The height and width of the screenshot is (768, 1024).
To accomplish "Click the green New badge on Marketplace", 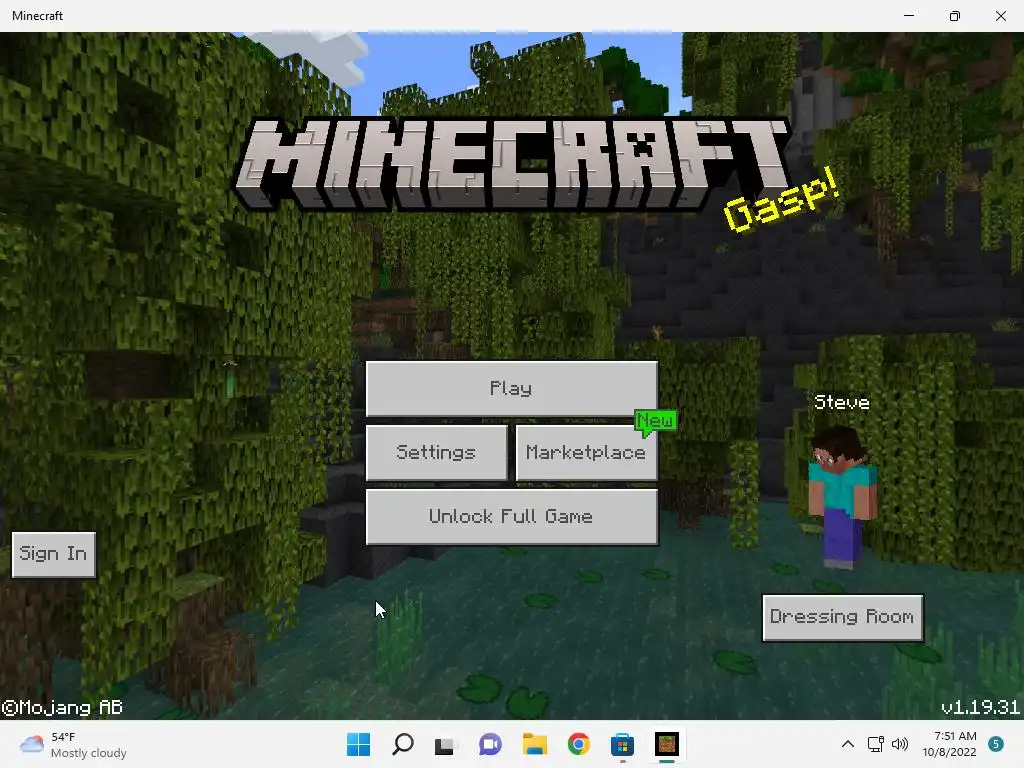I will (655, 421).
